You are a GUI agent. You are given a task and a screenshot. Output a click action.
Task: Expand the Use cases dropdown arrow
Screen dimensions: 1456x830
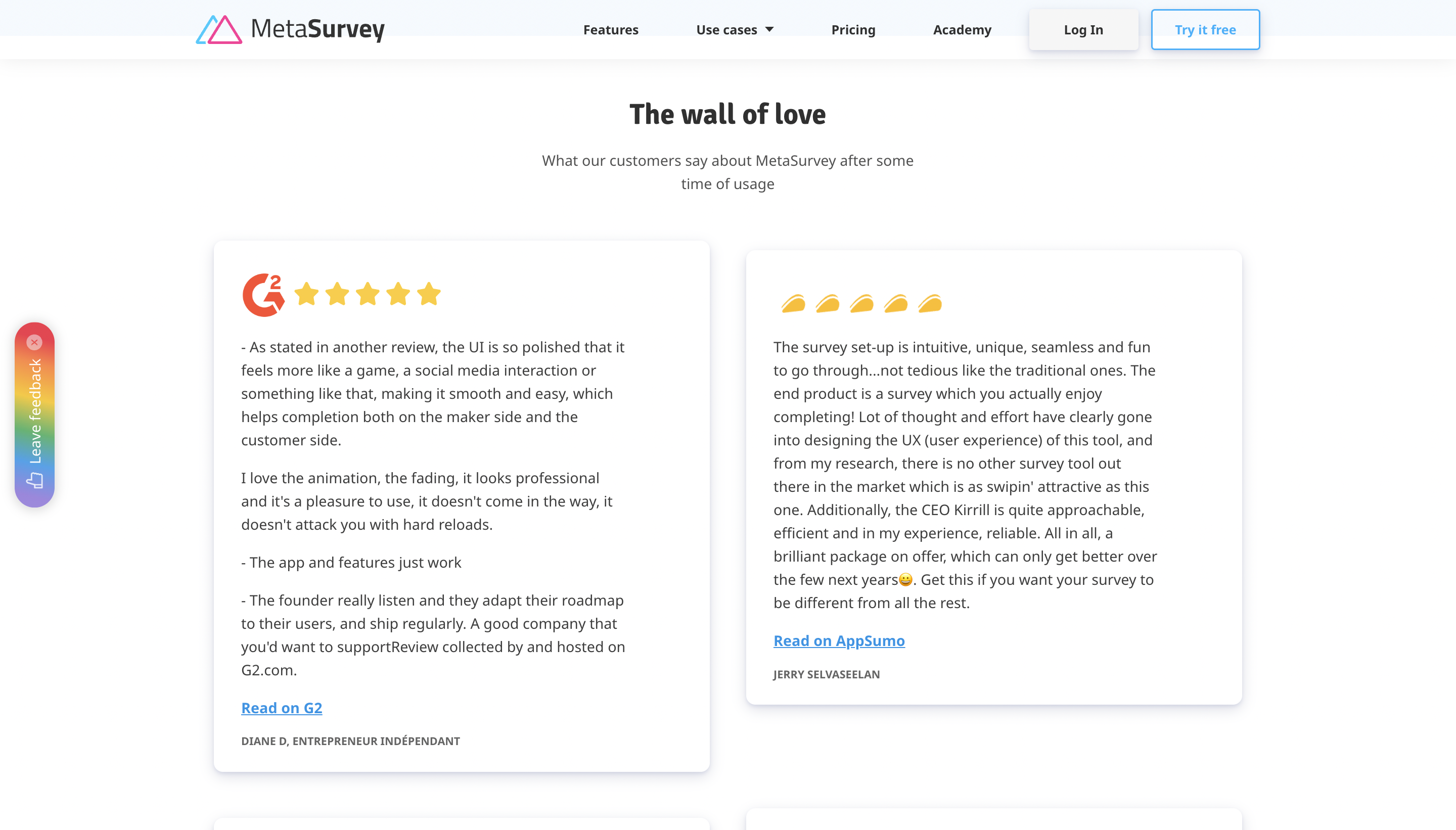(x=769, y=30)
